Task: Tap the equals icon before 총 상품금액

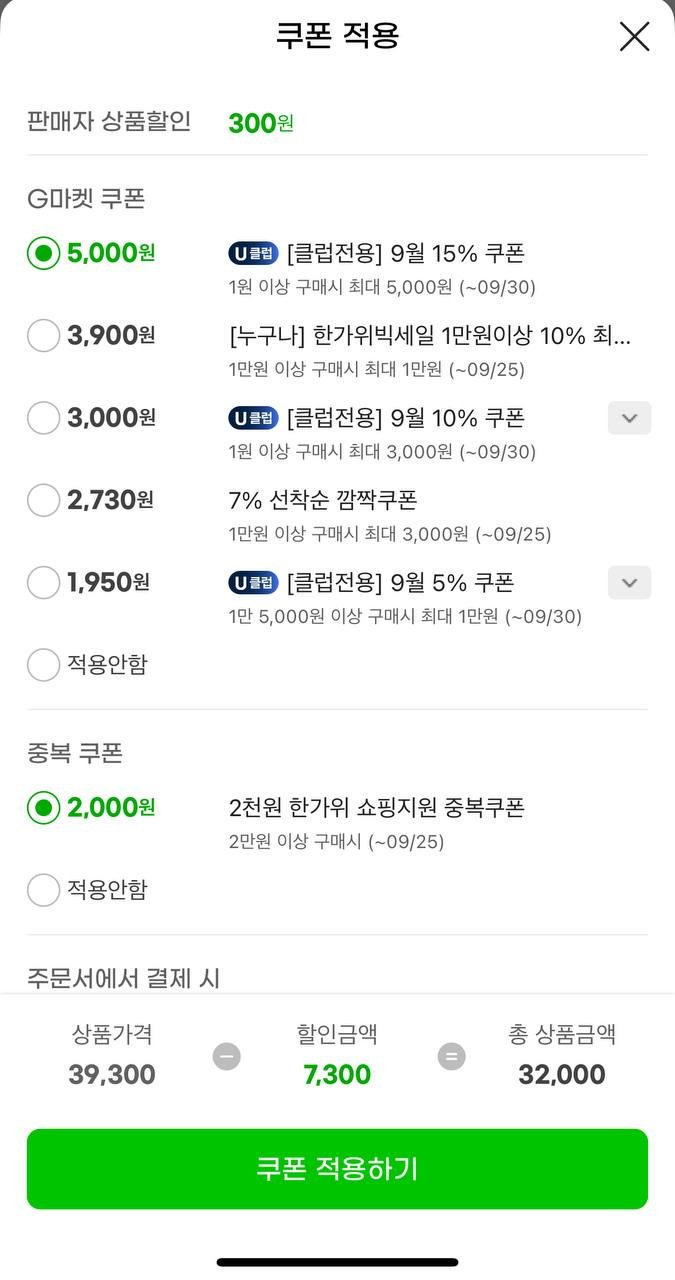Action: (x=452, y=1056)
